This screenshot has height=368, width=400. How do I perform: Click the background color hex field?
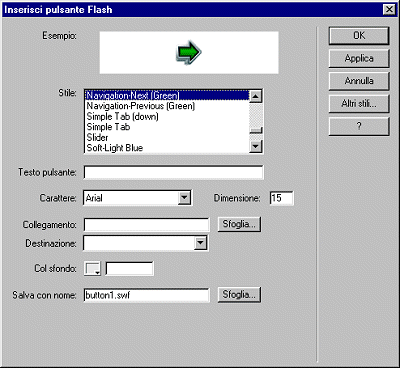click(x=129, y=268)
